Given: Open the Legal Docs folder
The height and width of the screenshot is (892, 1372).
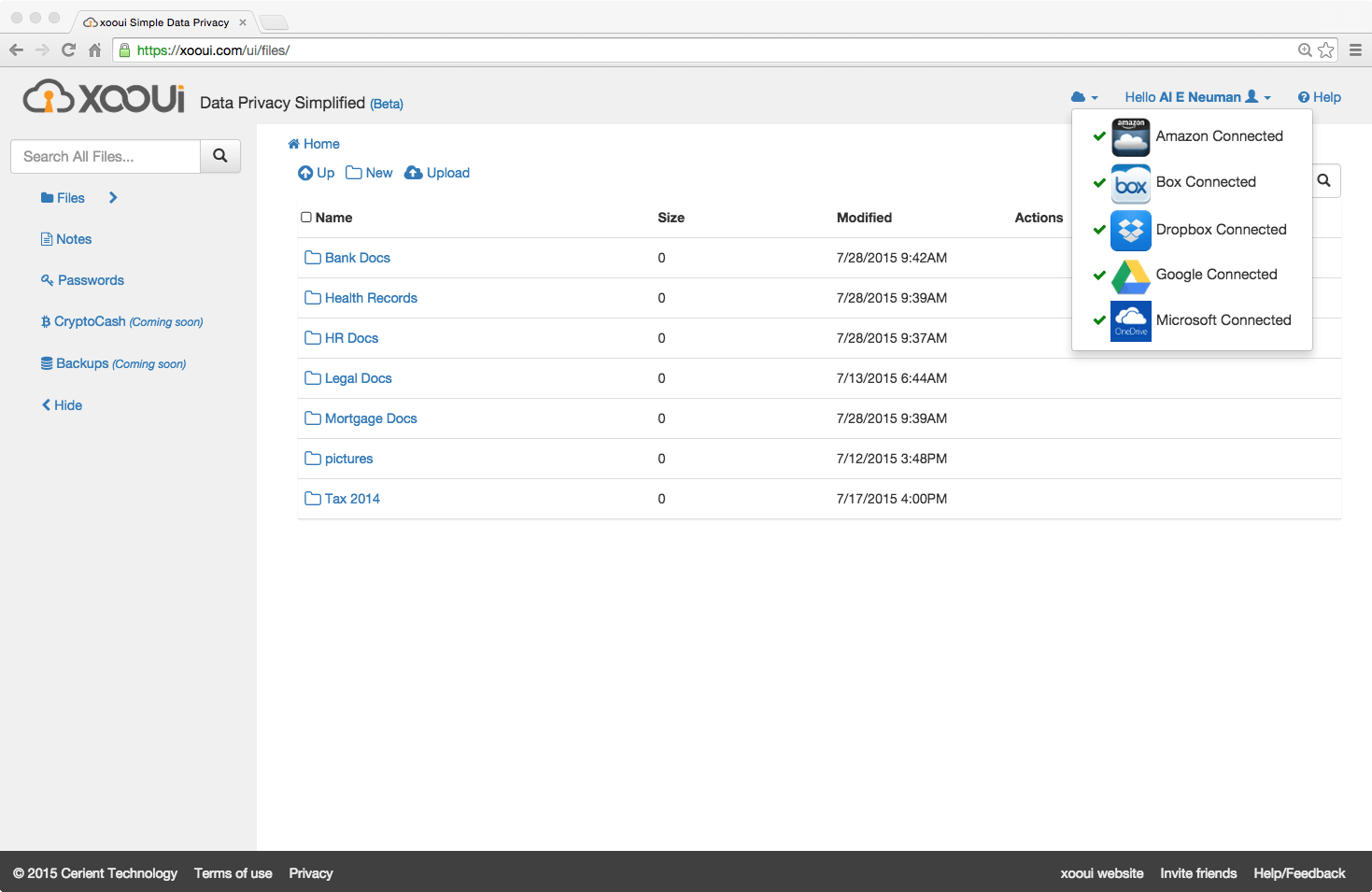Looking at the screenshot, I should point(359,378).
